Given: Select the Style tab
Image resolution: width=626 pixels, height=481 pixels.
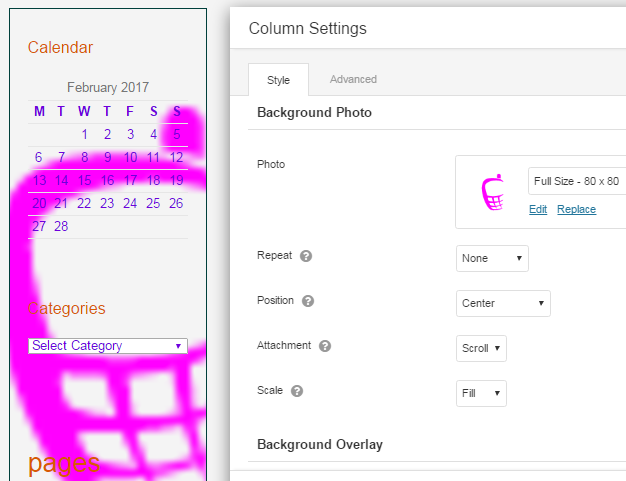Looking at the screenshot, I should [x=278, y=80].
